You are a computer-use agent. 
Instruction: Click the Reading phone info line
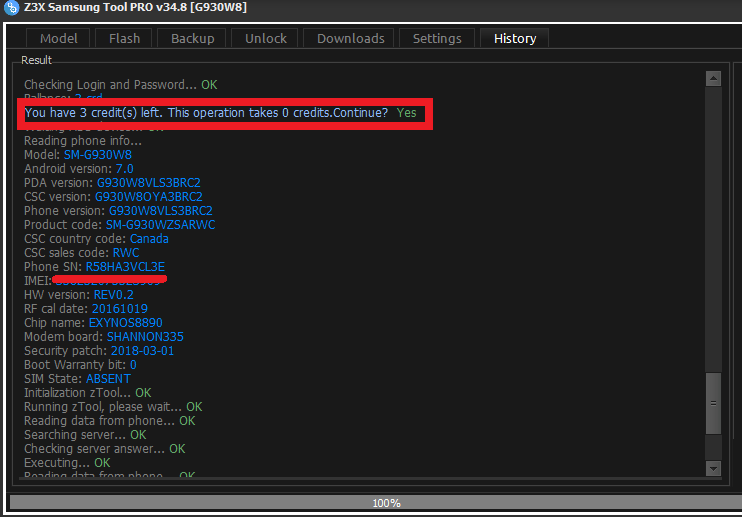[x=83, y=140]
